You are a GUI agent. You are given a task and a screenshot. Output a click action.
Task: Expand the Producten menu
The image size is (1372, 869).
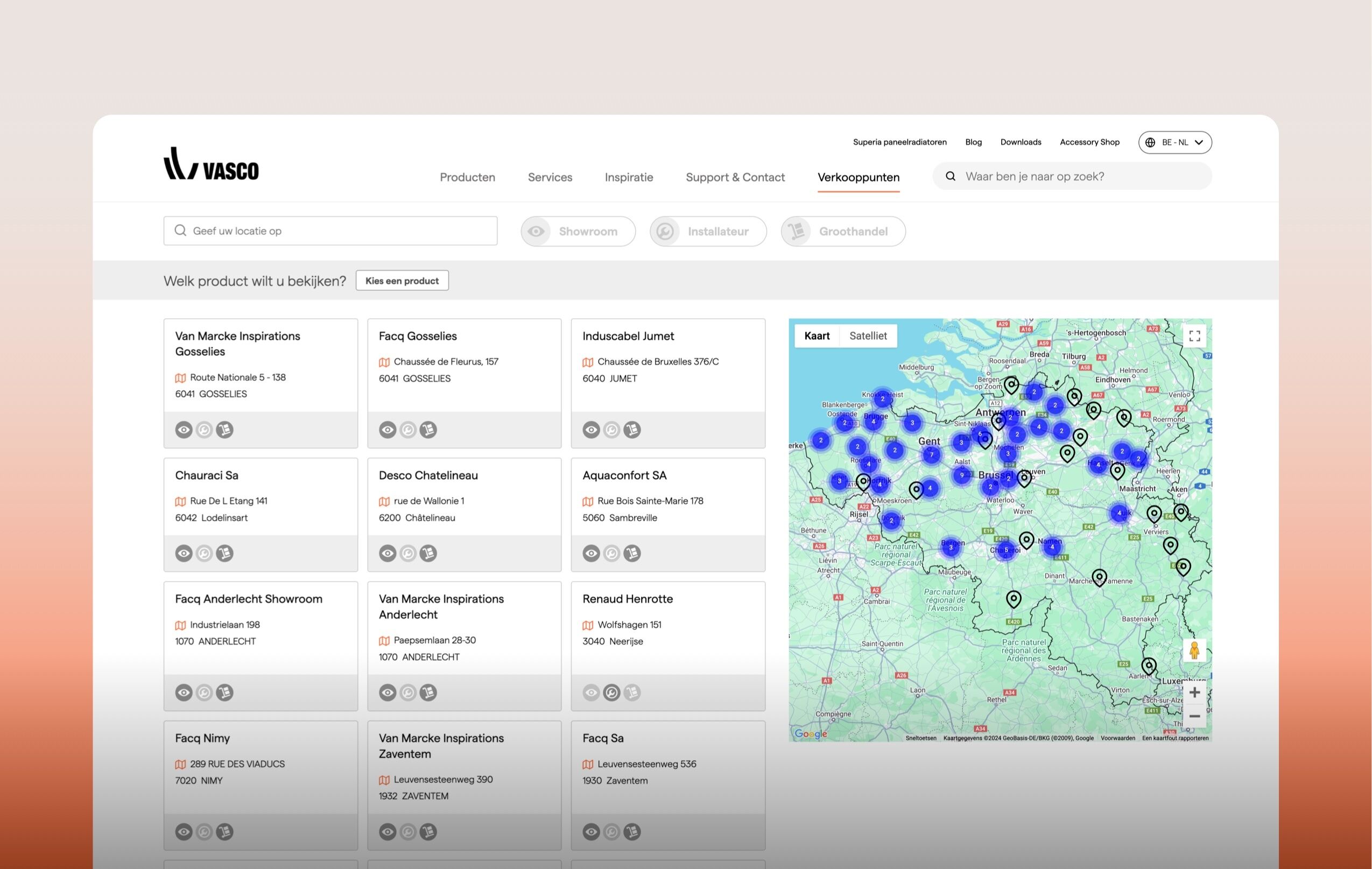[467, 177]
